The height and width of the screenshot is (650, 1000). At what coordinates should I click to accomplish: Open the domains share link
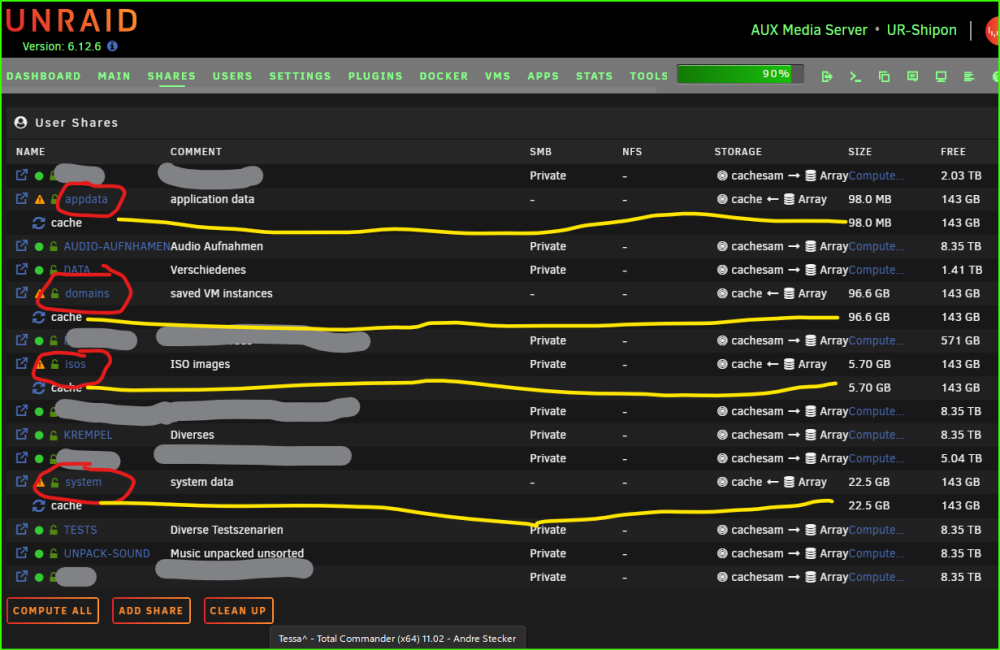click(87, 293)
